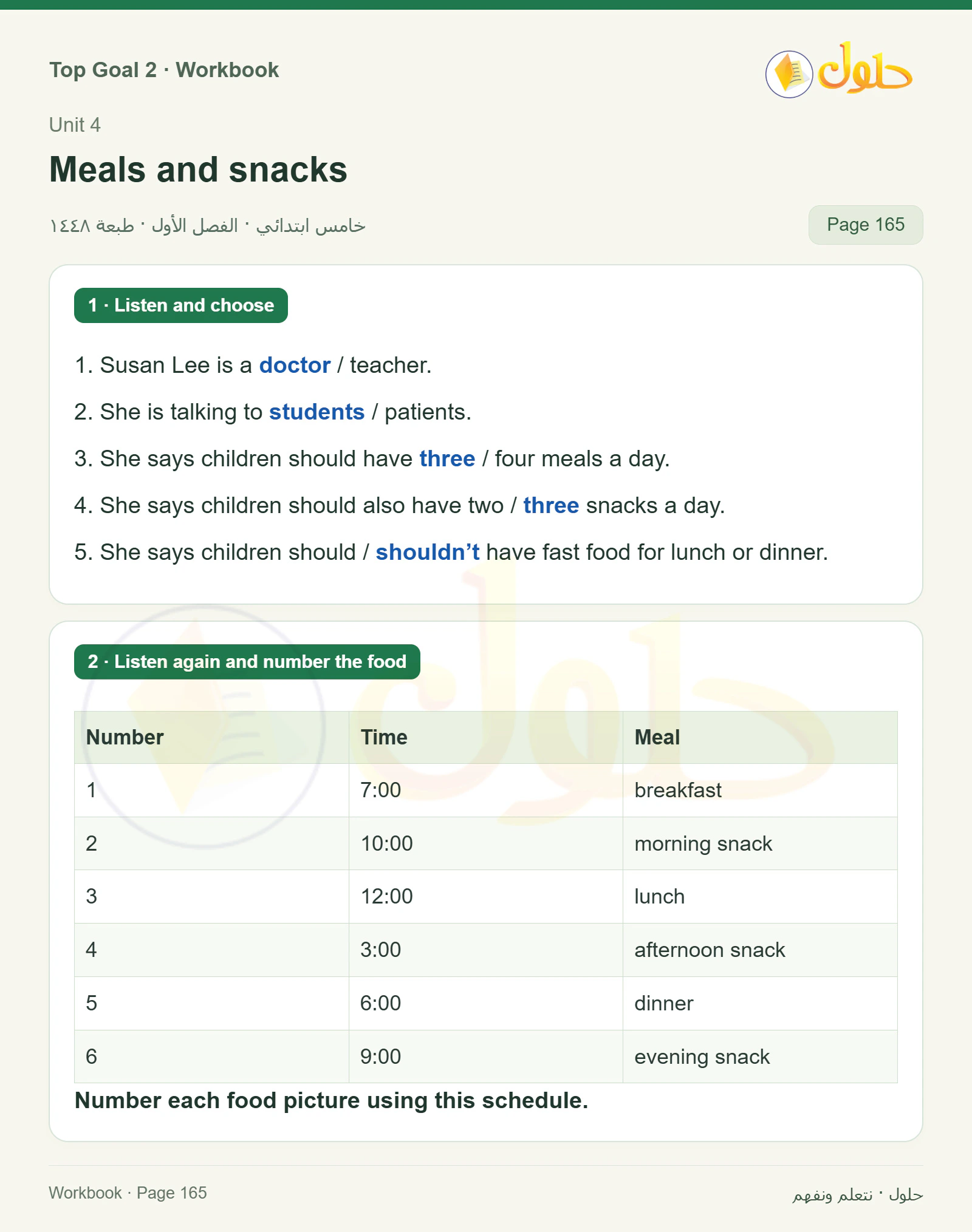Select the 'breakfast' table cell

pyautogui.click(x=760, y=790)
